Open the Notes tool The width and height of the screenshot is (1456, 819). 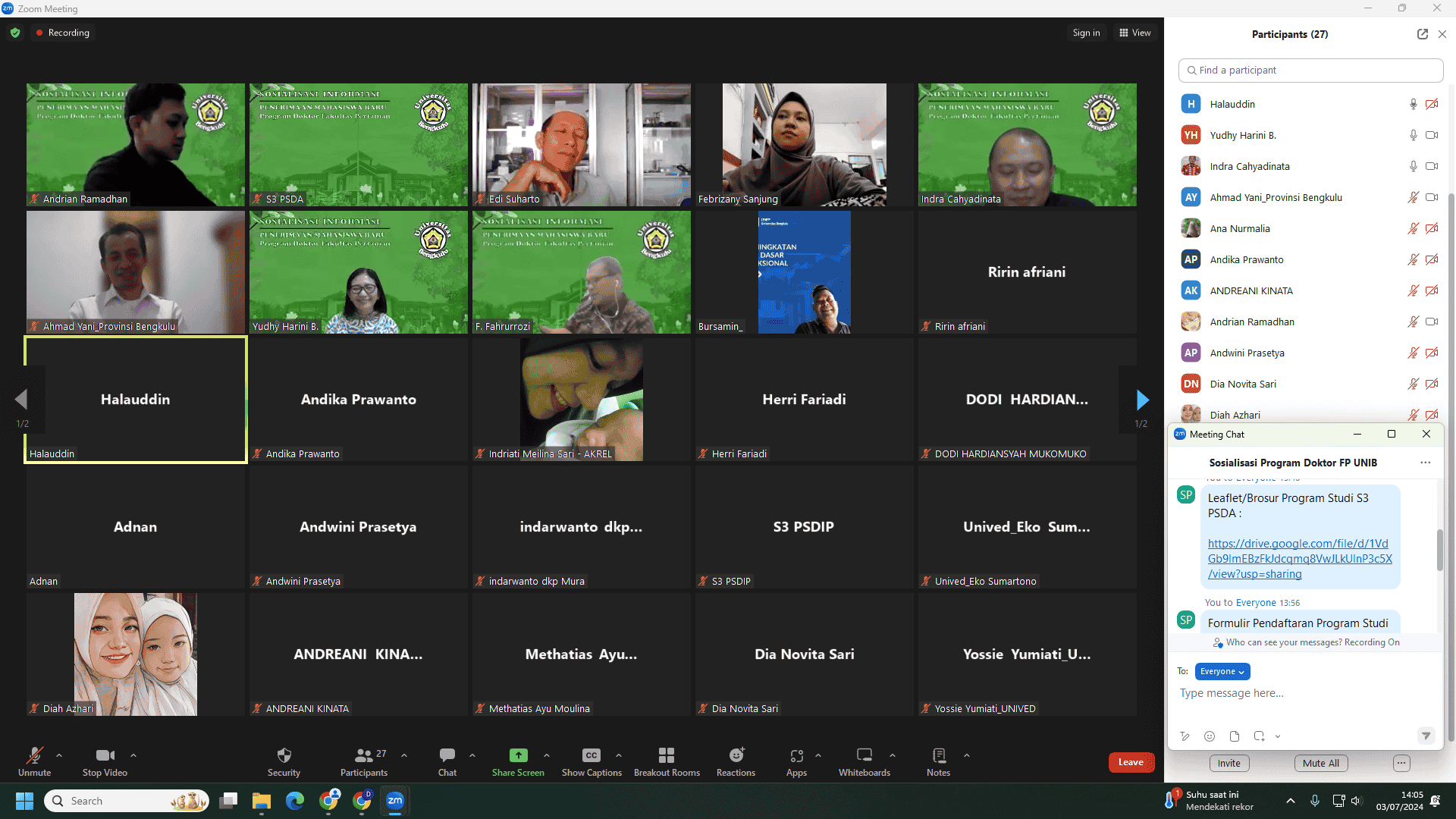coord(938,761)
